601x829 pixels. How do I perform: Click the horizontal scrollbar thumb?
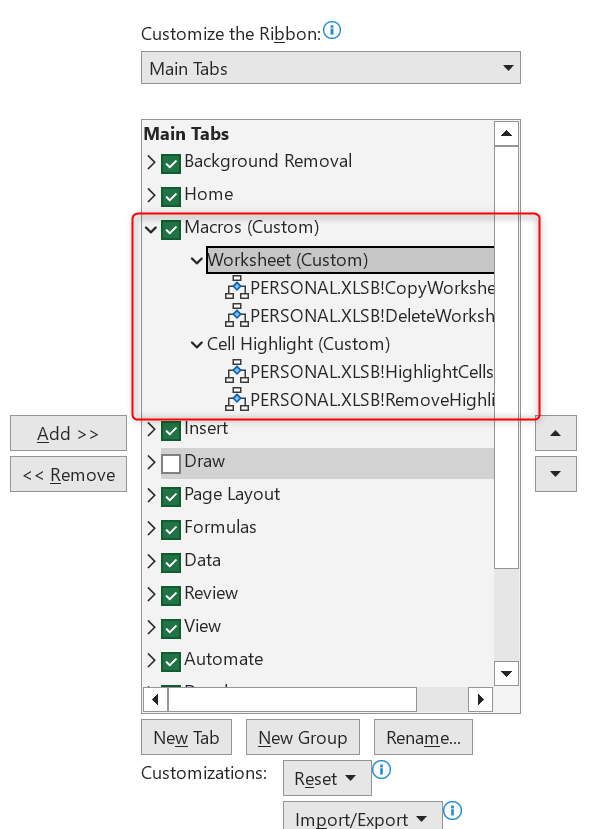pos(292,699)
